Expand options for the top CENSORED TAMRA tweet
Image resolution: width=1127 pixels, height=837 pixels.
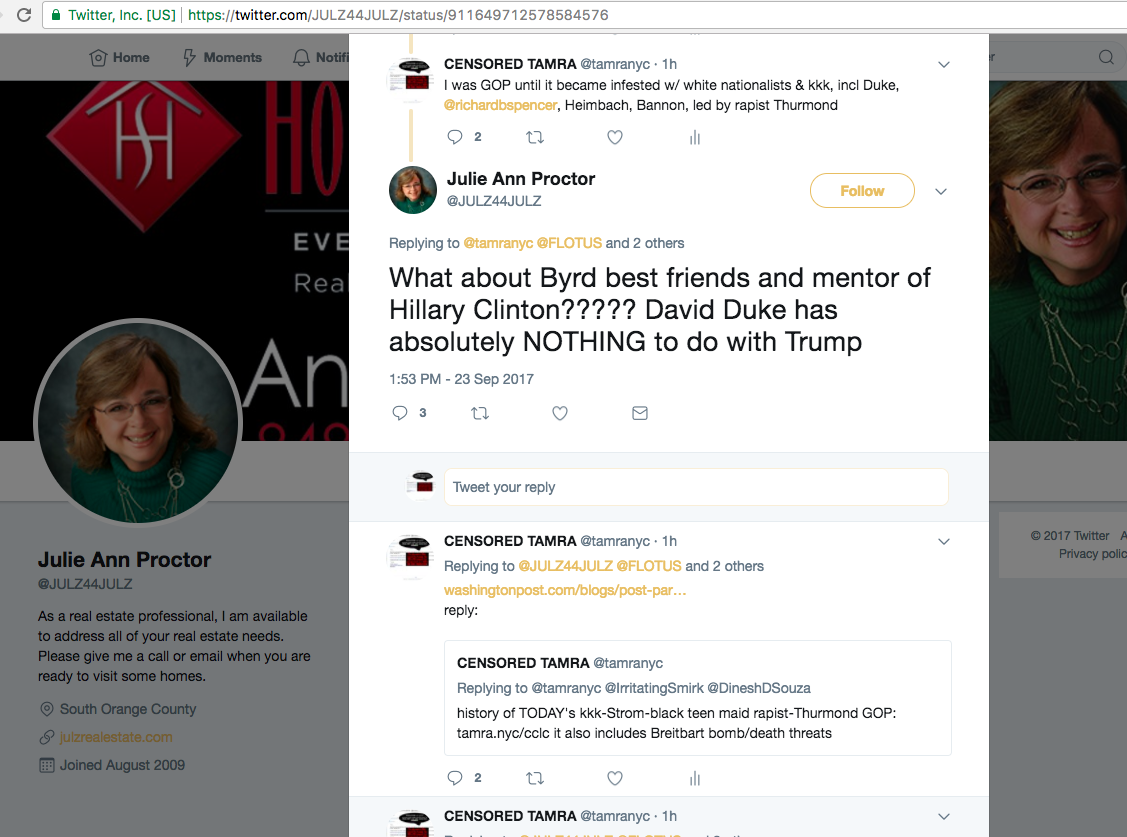[x=944, y=65]
